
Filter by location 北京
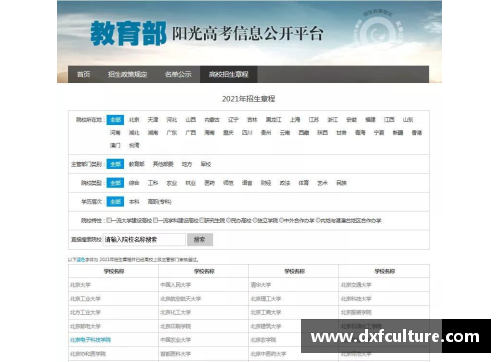[134, 120]
